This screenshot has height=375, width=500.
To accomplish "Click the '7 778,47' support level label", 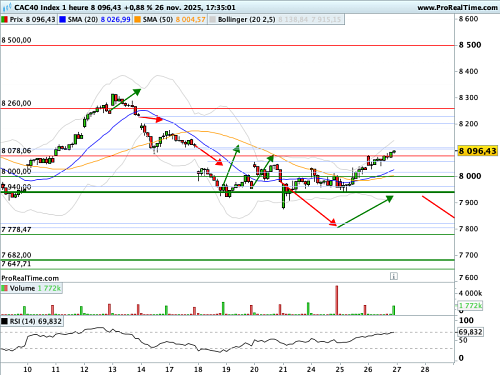I will 16,230.
